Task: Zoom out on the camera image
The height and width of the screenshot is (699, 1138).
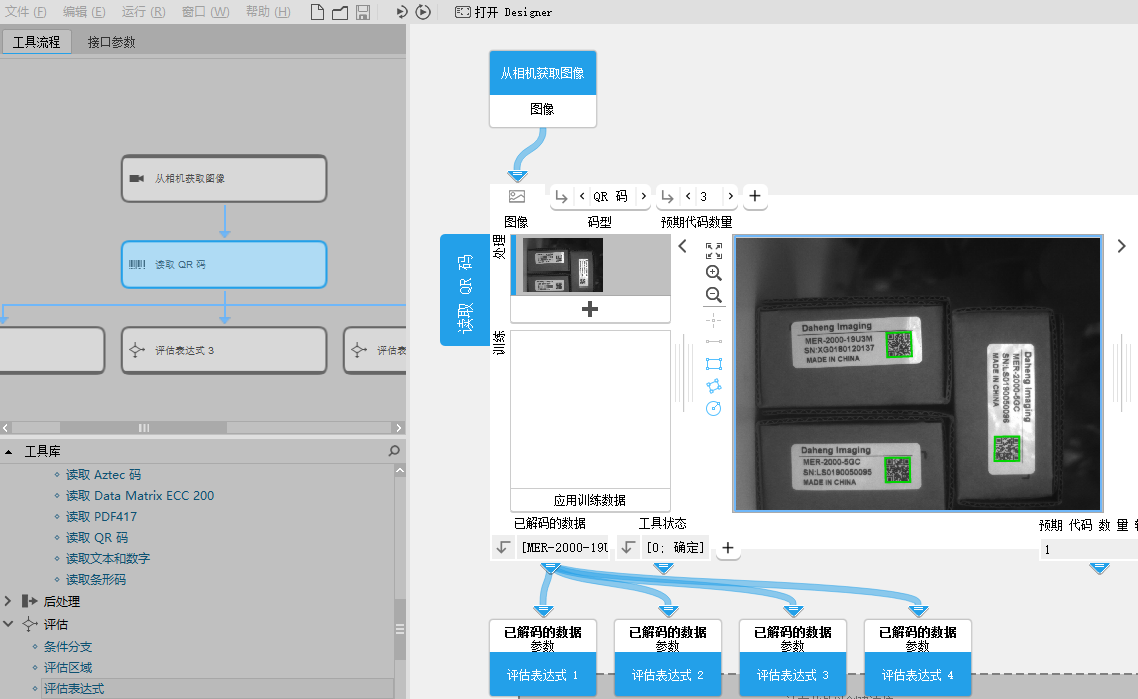Action: pos(713,295)
